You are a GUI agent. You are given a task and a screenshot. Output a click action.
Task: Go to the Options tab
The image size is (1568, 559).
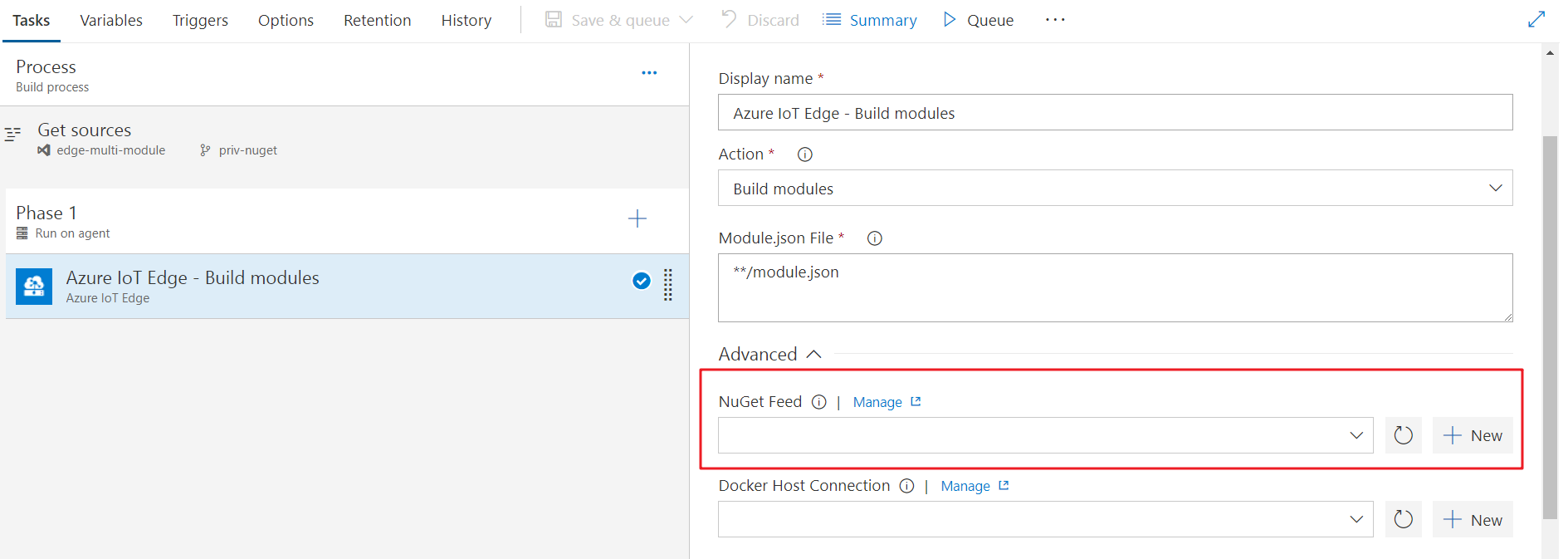pyautogui.click(x=286, y=20)
